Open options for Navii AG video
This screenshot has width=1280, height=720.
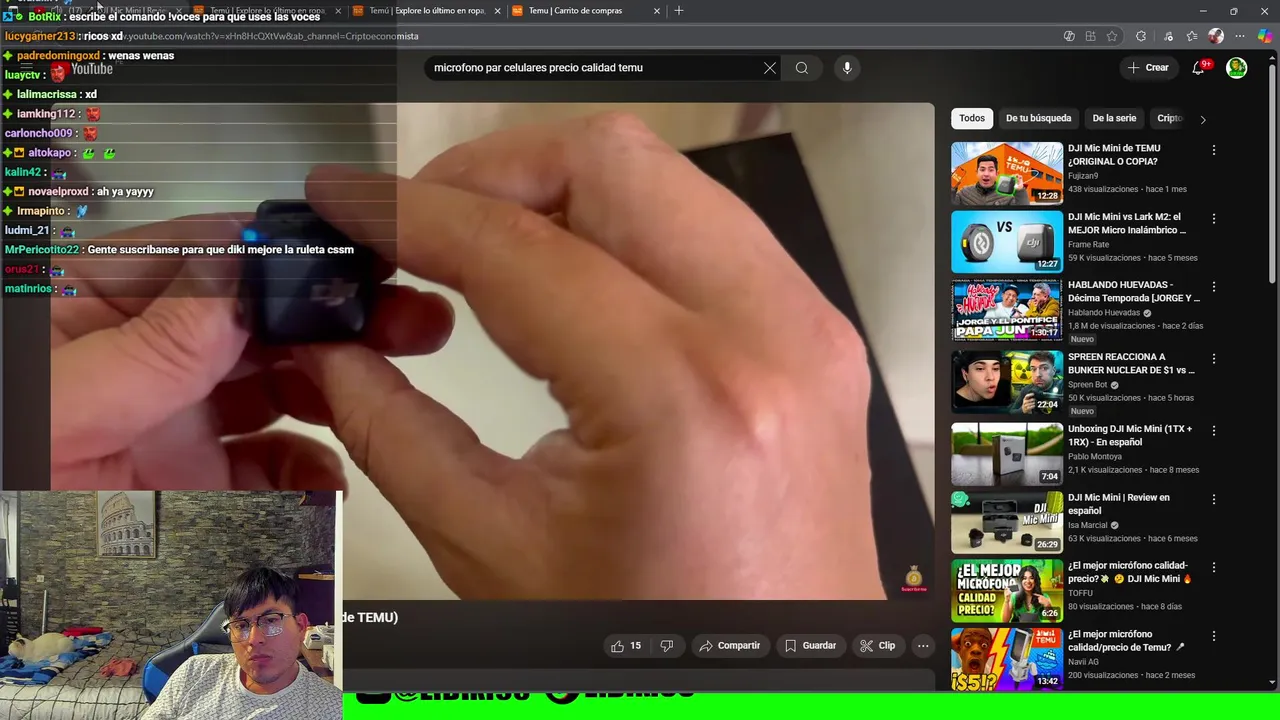1214,636
